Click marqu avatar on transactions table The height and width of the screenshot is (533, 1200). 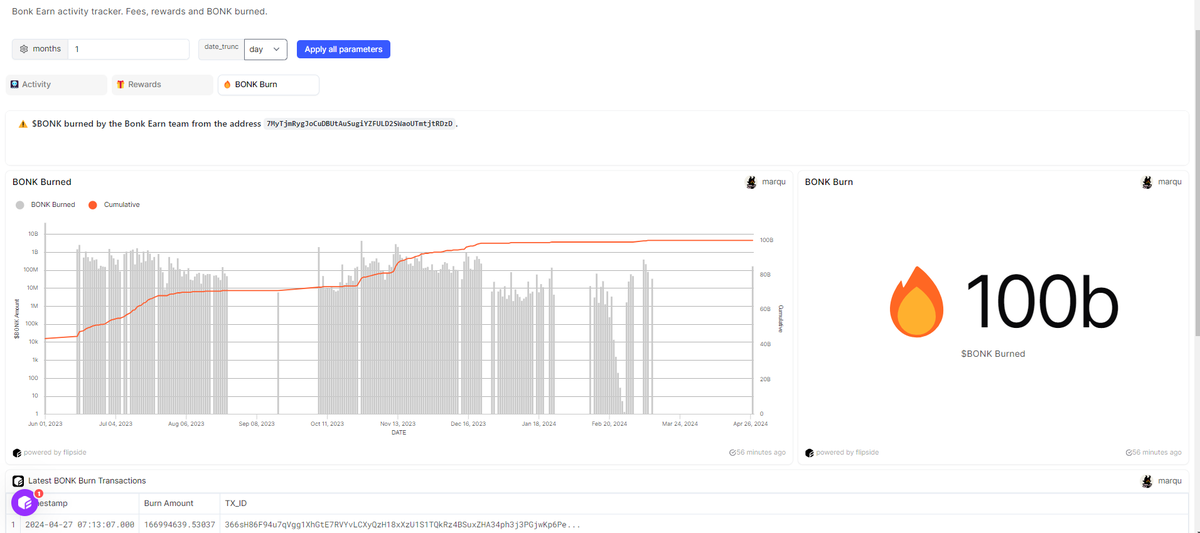pyautogui.click(x=1147, y=481)
